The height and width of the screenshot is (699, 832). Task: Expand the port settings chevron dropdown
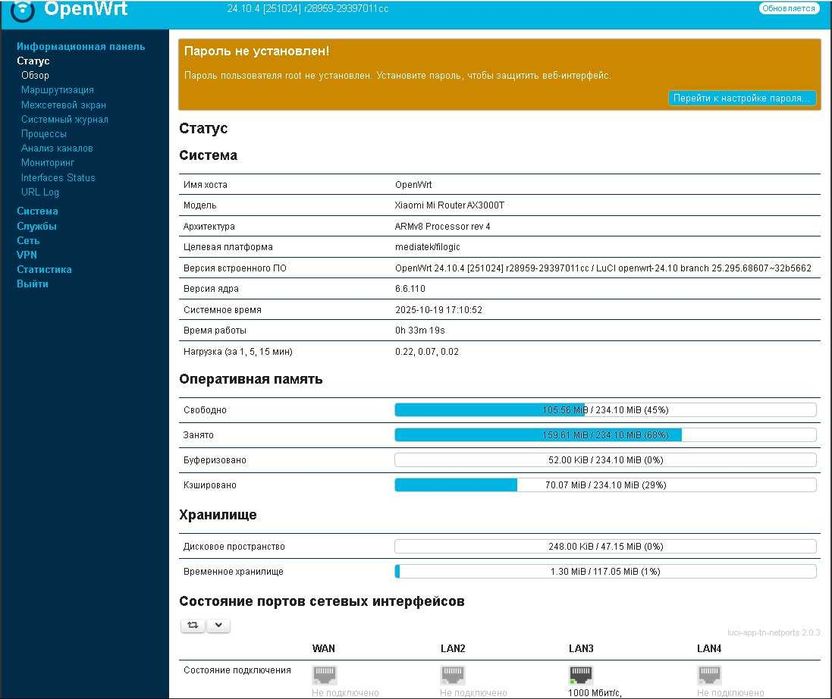[x=218, y=625]
